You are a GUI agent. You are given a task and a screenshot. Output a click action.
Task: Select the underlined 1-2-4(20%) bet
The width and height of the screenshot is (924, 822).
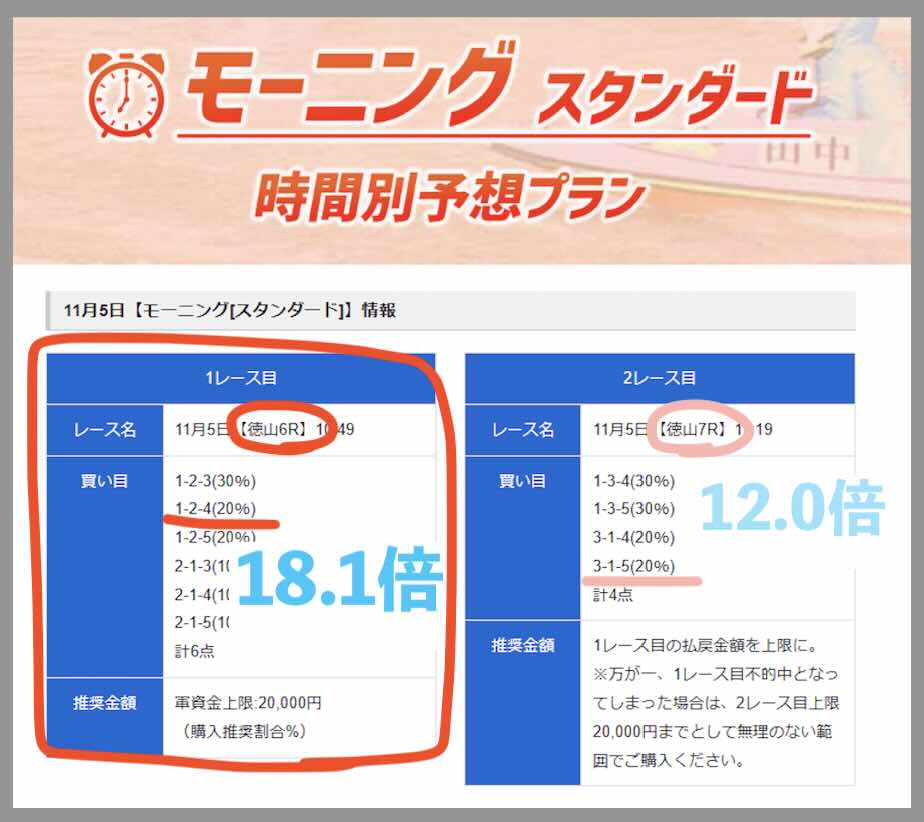point(215,508)
